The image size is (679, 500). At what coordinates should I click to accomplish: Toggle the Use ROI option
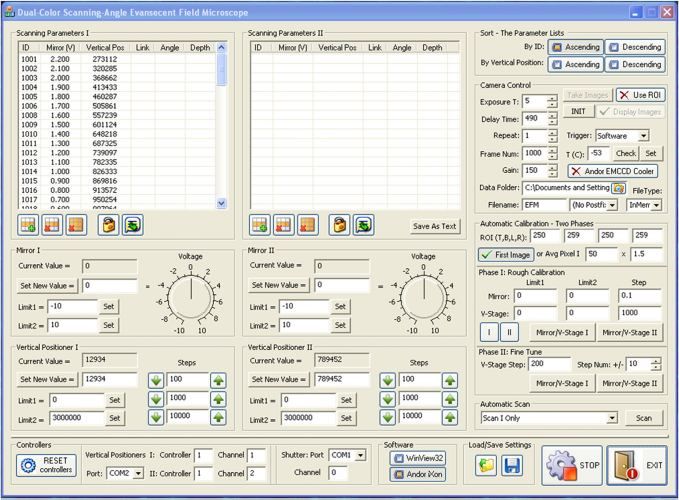(640, 95)
